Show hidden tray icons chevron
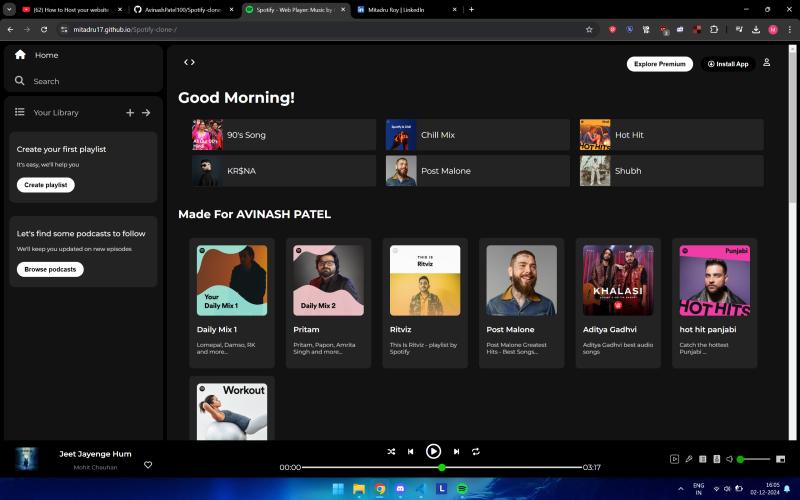800x500 pixels. tap(680, 489)
